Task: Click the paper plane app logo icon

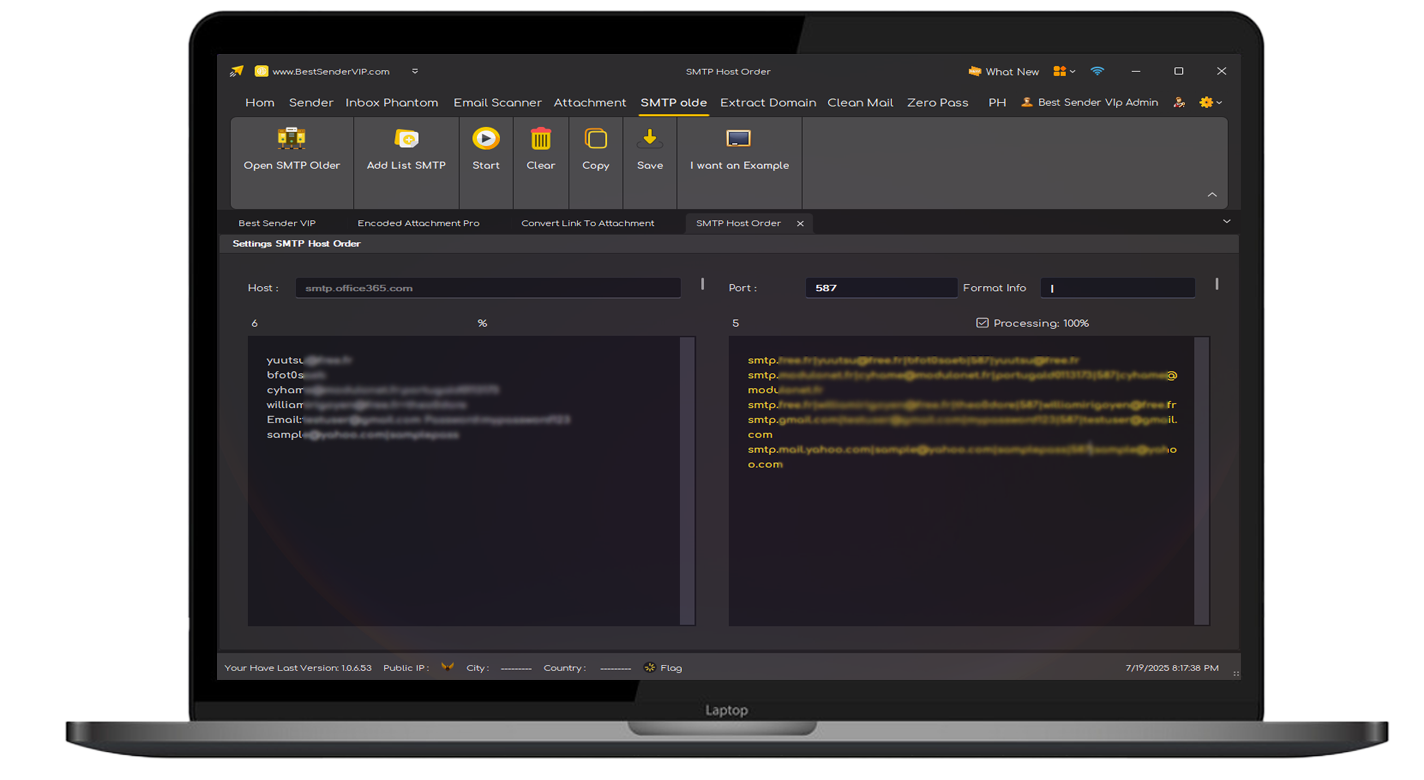Action: pyautogui.click(x=237, y=71)
